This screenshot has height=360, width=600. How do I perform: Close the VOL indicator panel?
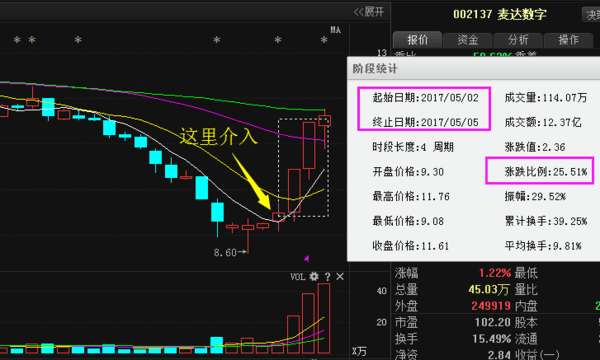pos(340,276)
